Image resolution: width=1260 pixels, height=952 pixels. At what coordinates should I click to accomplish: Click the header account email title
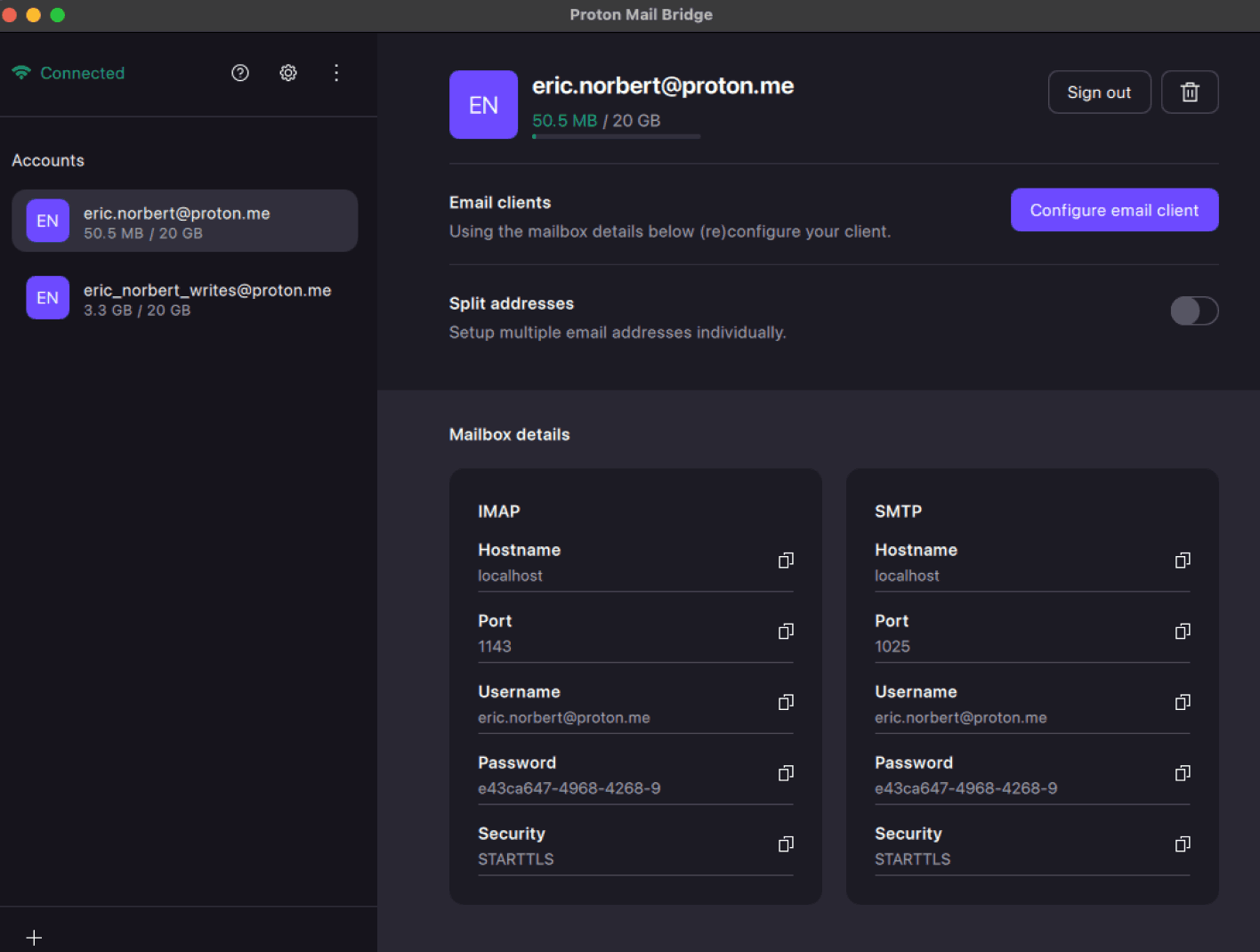tap(663, 86)
